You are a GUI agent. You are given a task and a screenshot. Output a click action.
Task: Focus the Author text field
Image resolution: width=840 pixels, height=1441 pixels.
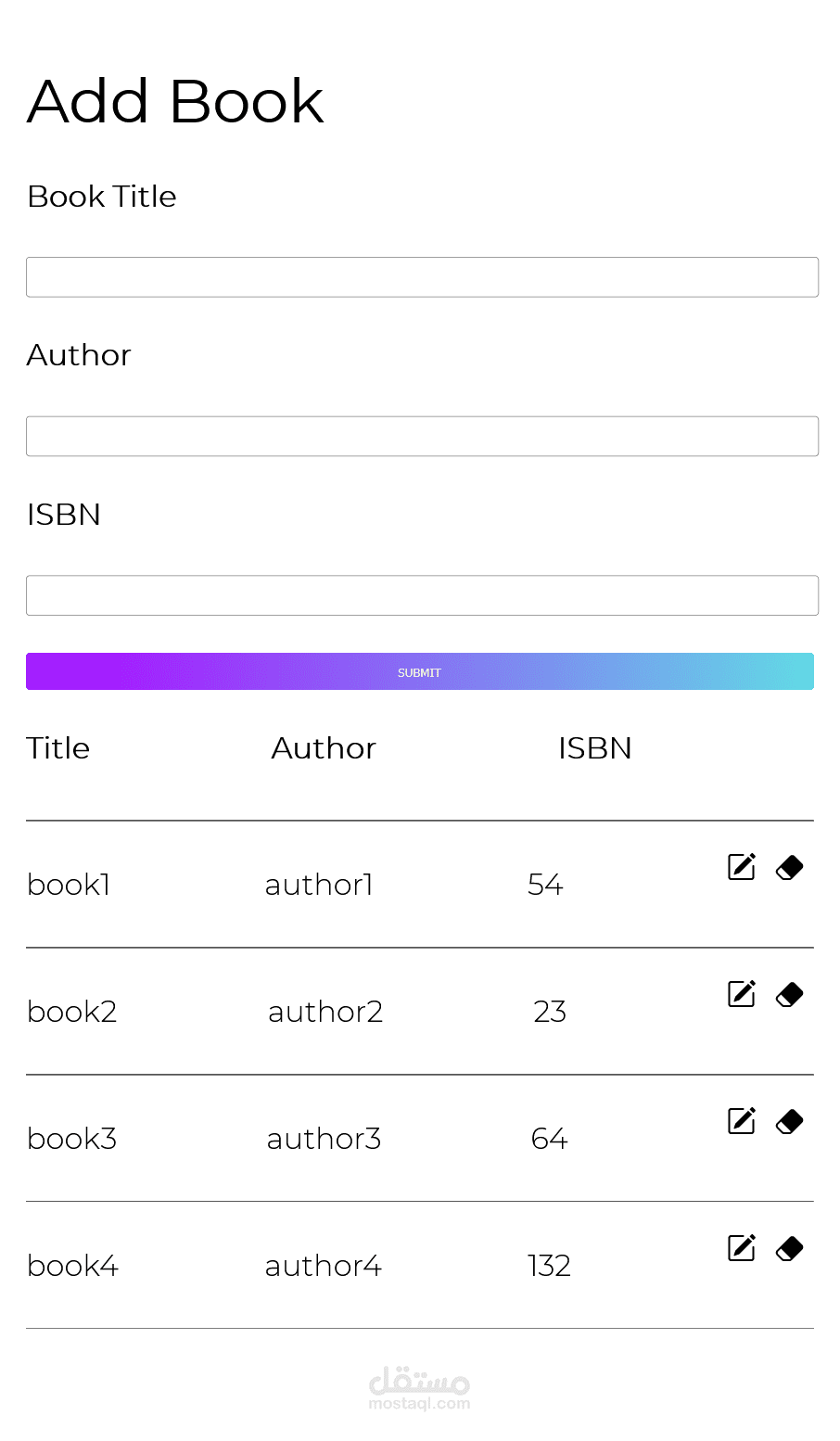[x=422, y=437]
